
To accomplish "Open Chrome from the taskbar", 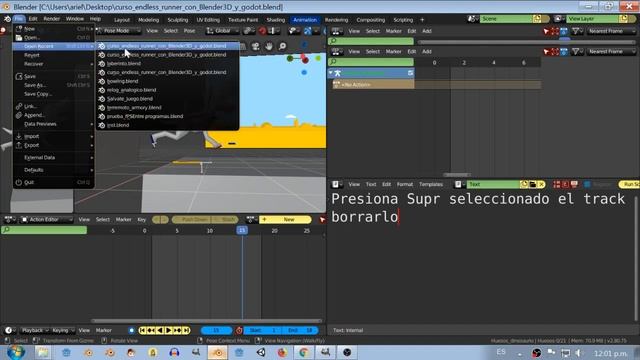I will tap(303, 352).
